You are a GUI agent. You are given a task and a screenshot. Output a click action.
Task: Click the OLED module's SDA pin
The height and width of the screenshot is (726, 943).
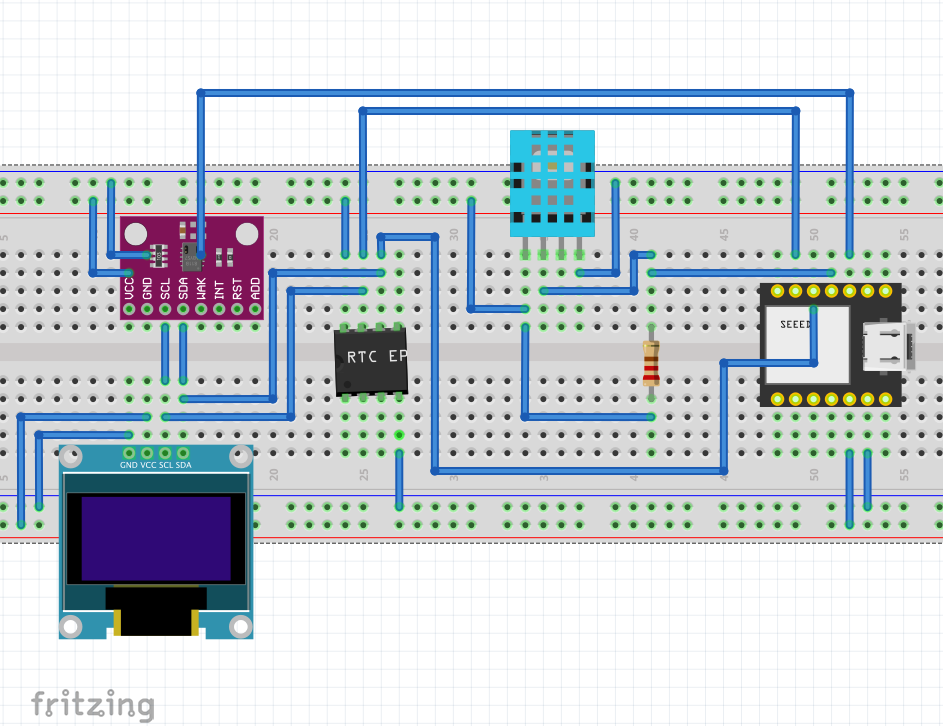(183, 454)
